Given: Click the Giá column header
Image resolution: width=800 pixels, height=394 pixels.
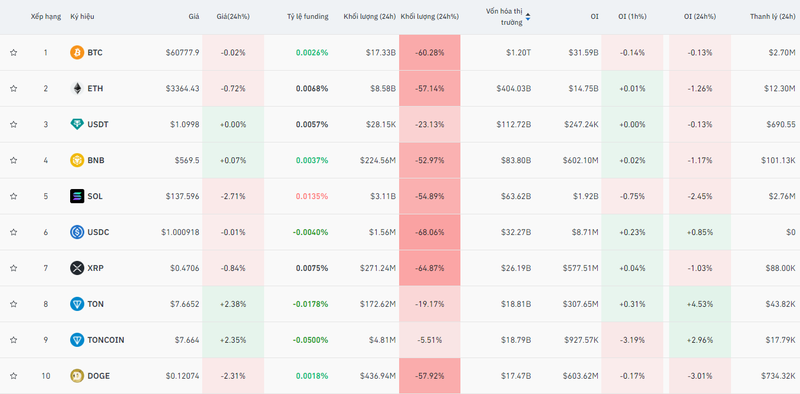Looking at the screenshot, I should pos(193,16).
